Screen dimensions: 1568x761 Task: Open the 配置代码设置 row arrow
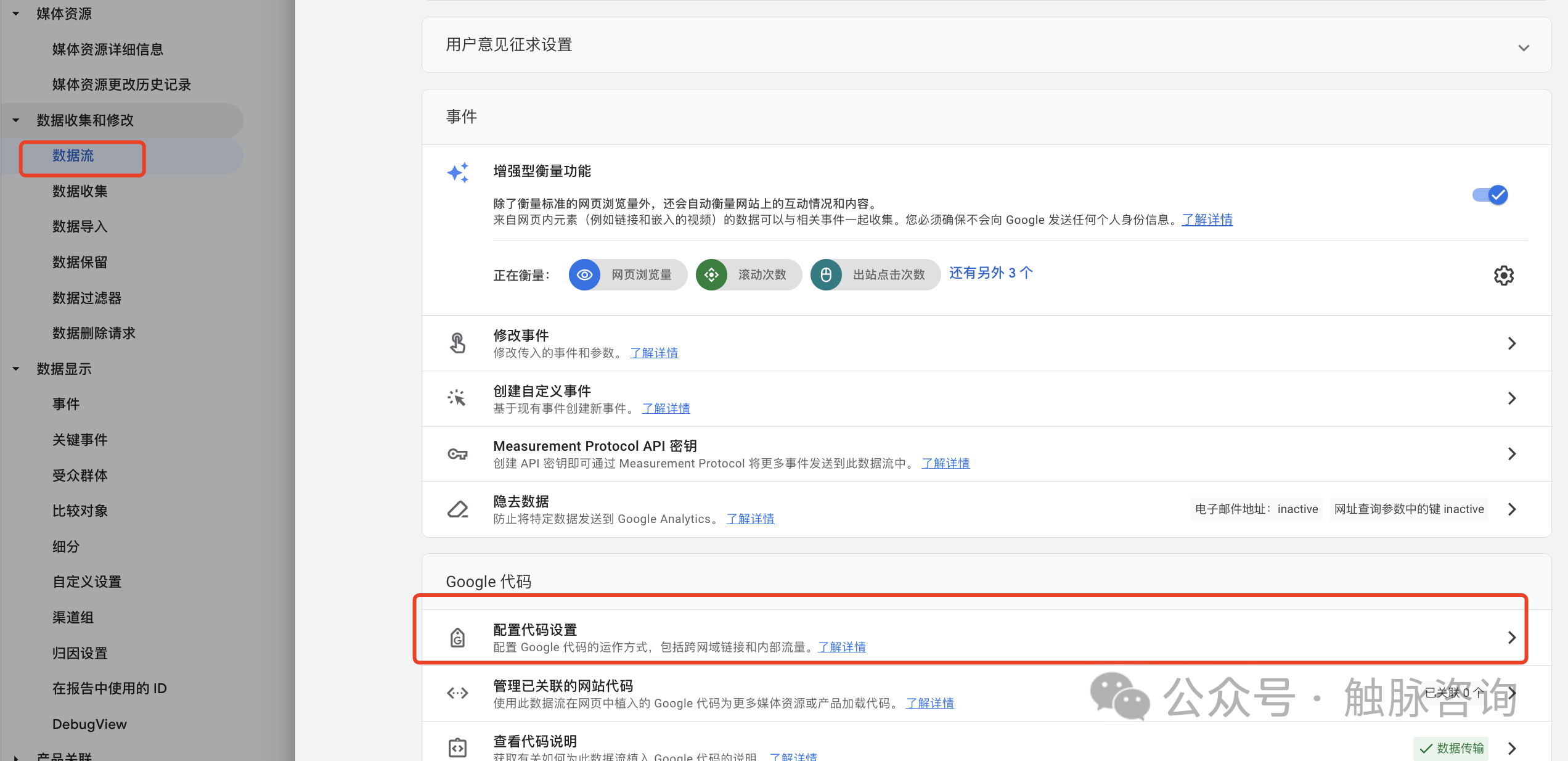click(1511, 638)
